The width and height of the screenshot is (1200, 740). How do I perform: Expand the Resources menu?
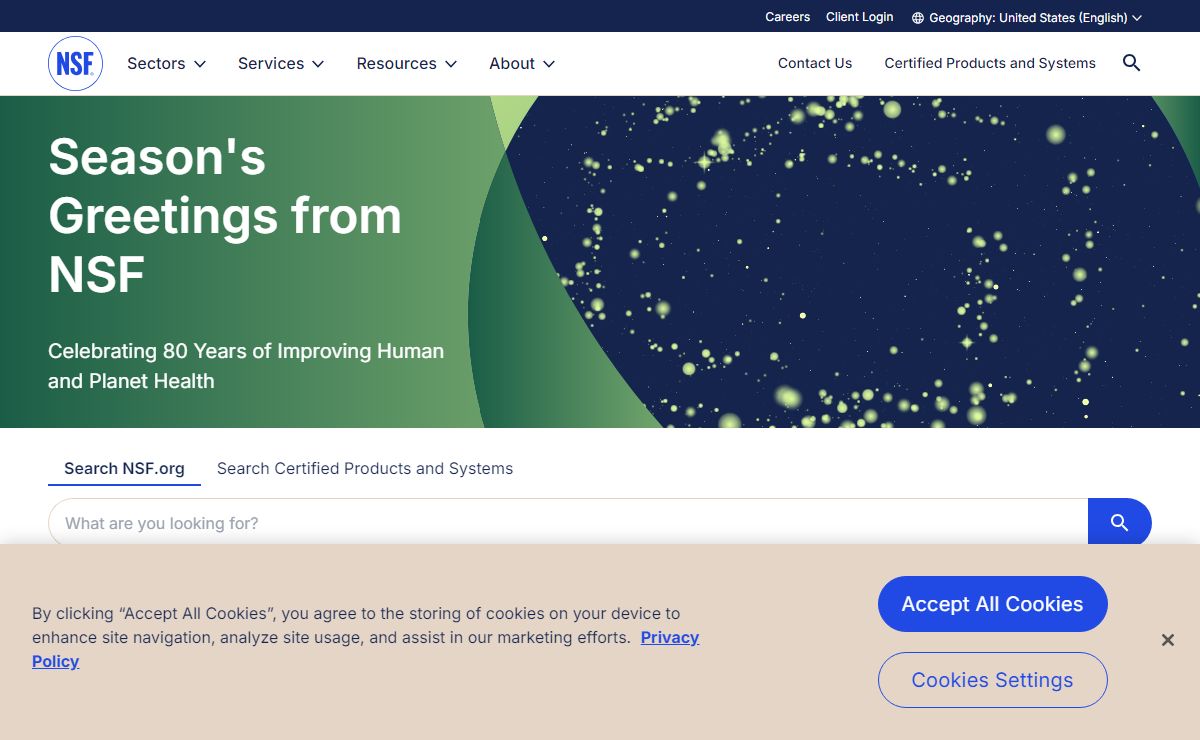click(x=407, y=63)
